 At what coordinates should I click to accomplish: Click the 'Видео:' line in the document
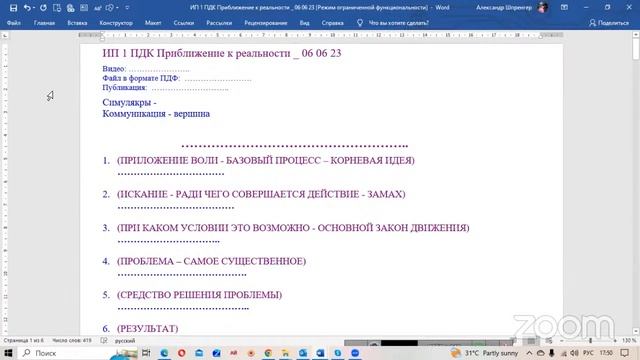pos(146,69)
